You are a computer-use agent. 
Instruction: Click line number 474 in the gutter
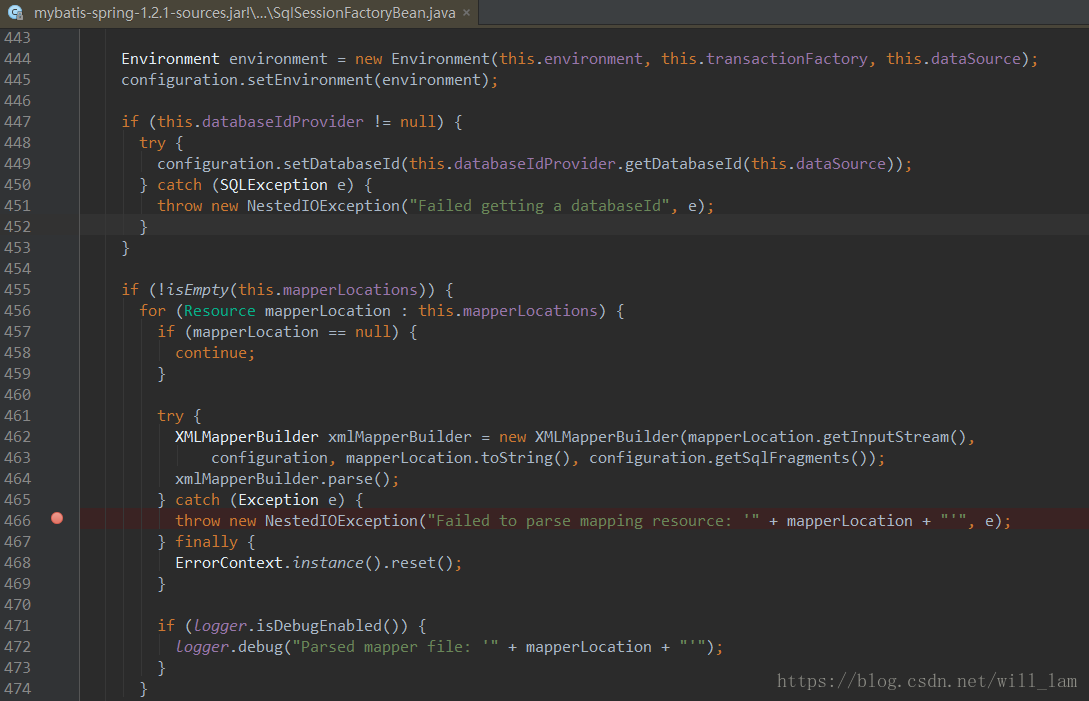click(x=17, y=688)
